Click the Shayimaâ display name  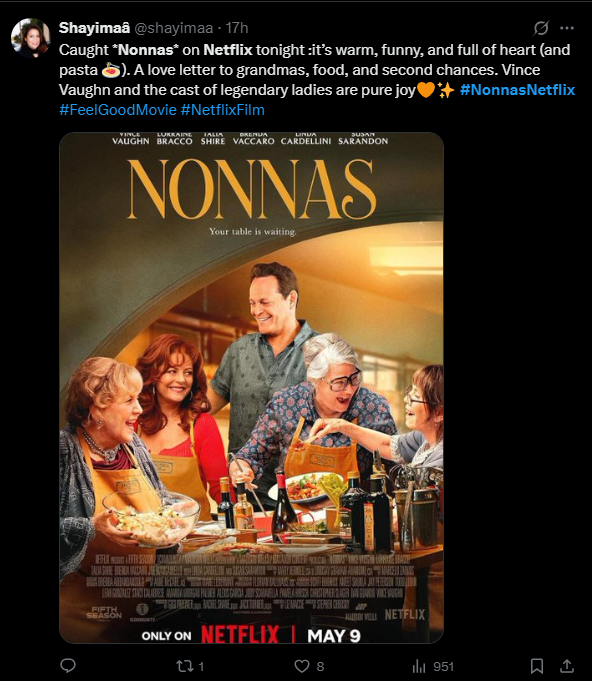(x=94, y=28)
